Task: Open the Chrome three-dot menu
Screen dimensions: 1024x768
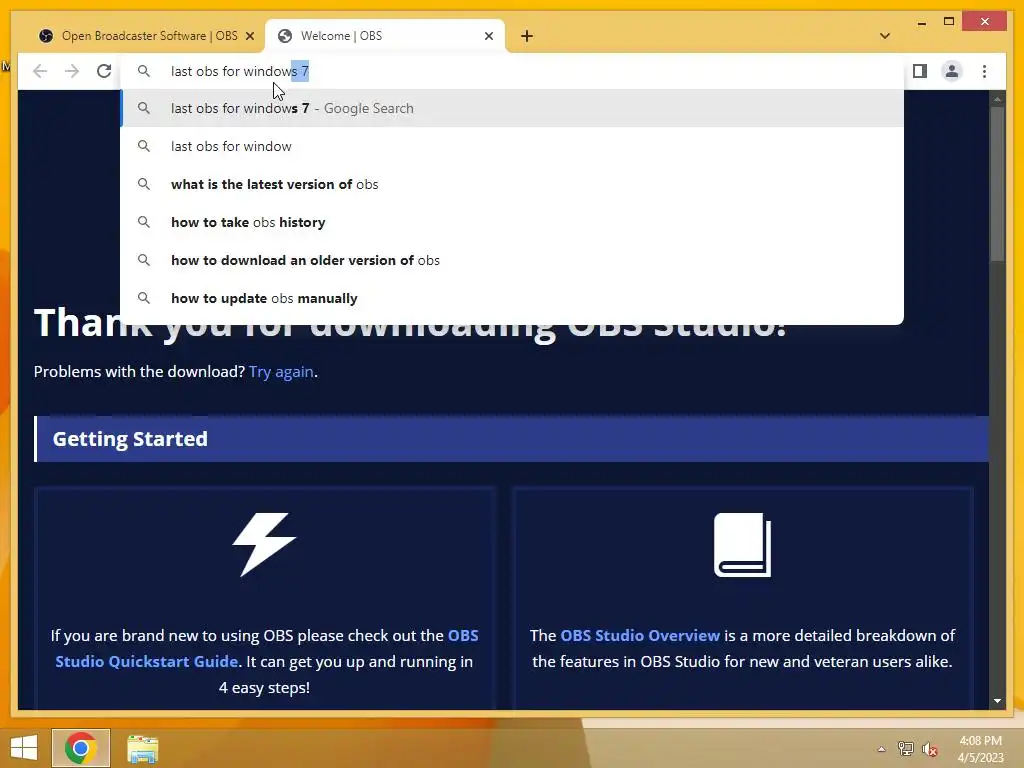Action: [984, 71]
